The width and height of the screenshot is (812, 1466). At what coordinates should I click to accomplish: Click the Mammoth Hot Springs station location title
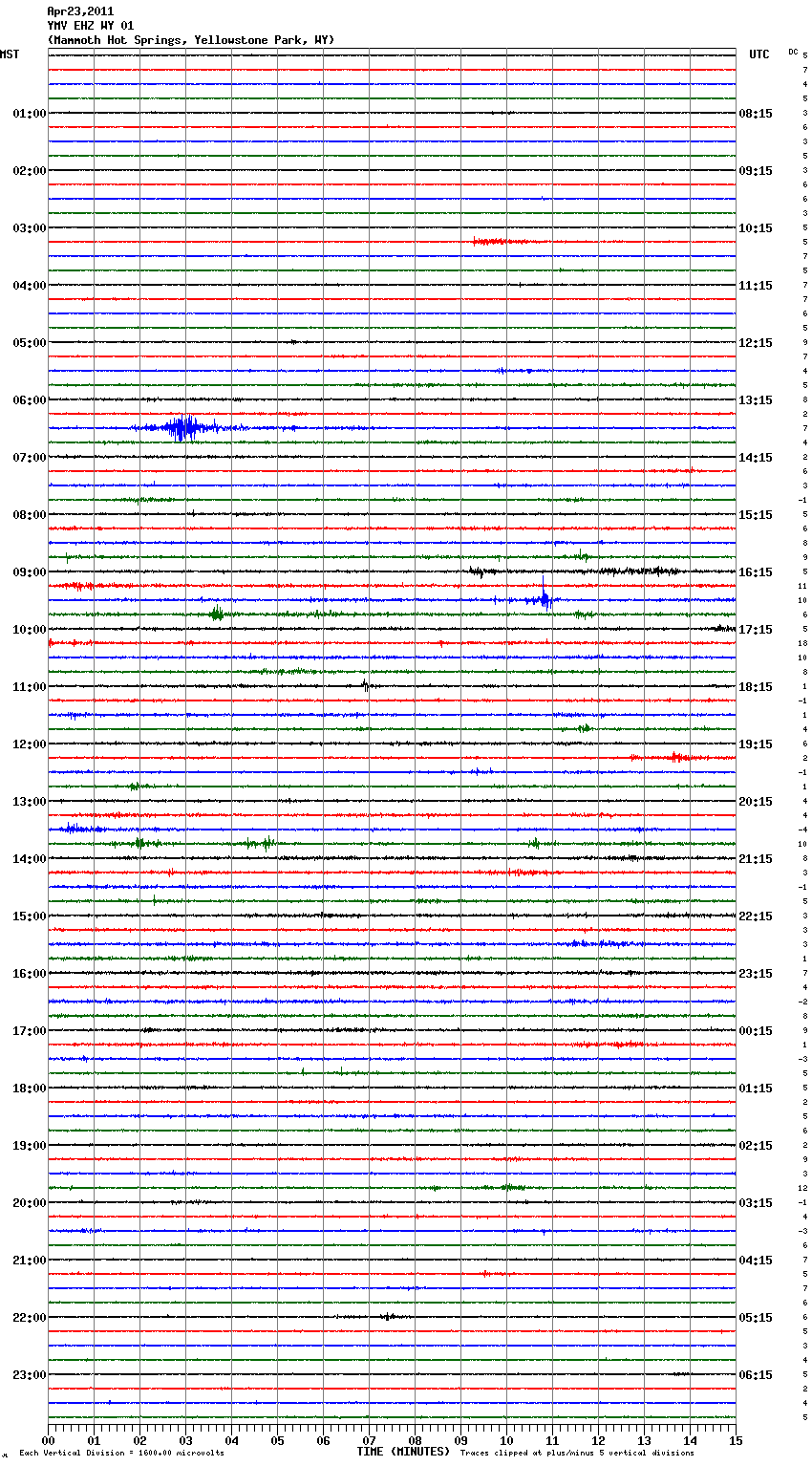(191, 40)
